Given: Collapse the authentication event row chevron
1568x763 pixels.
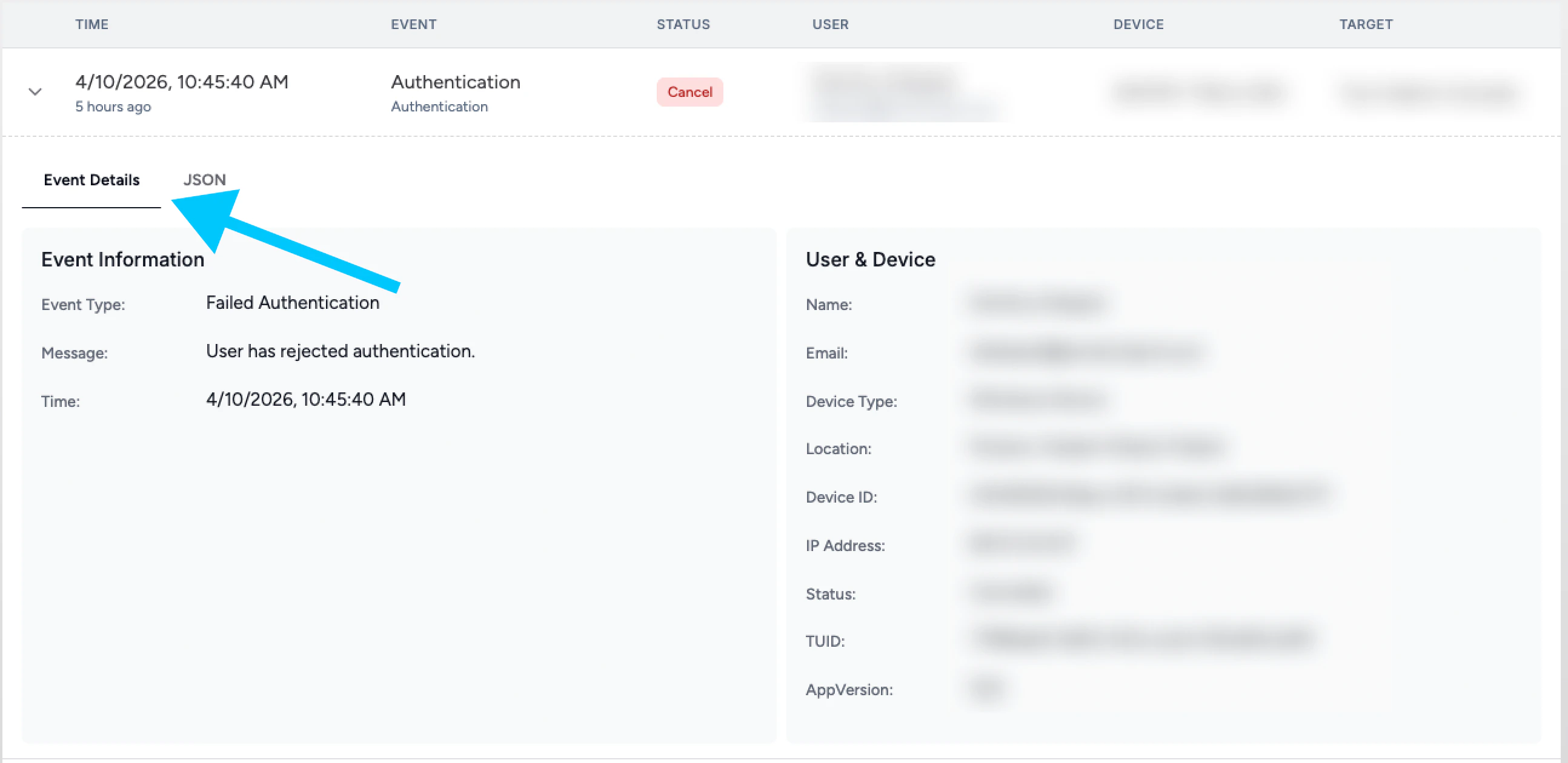Looking at the screenshot, I should coord(35,93).
